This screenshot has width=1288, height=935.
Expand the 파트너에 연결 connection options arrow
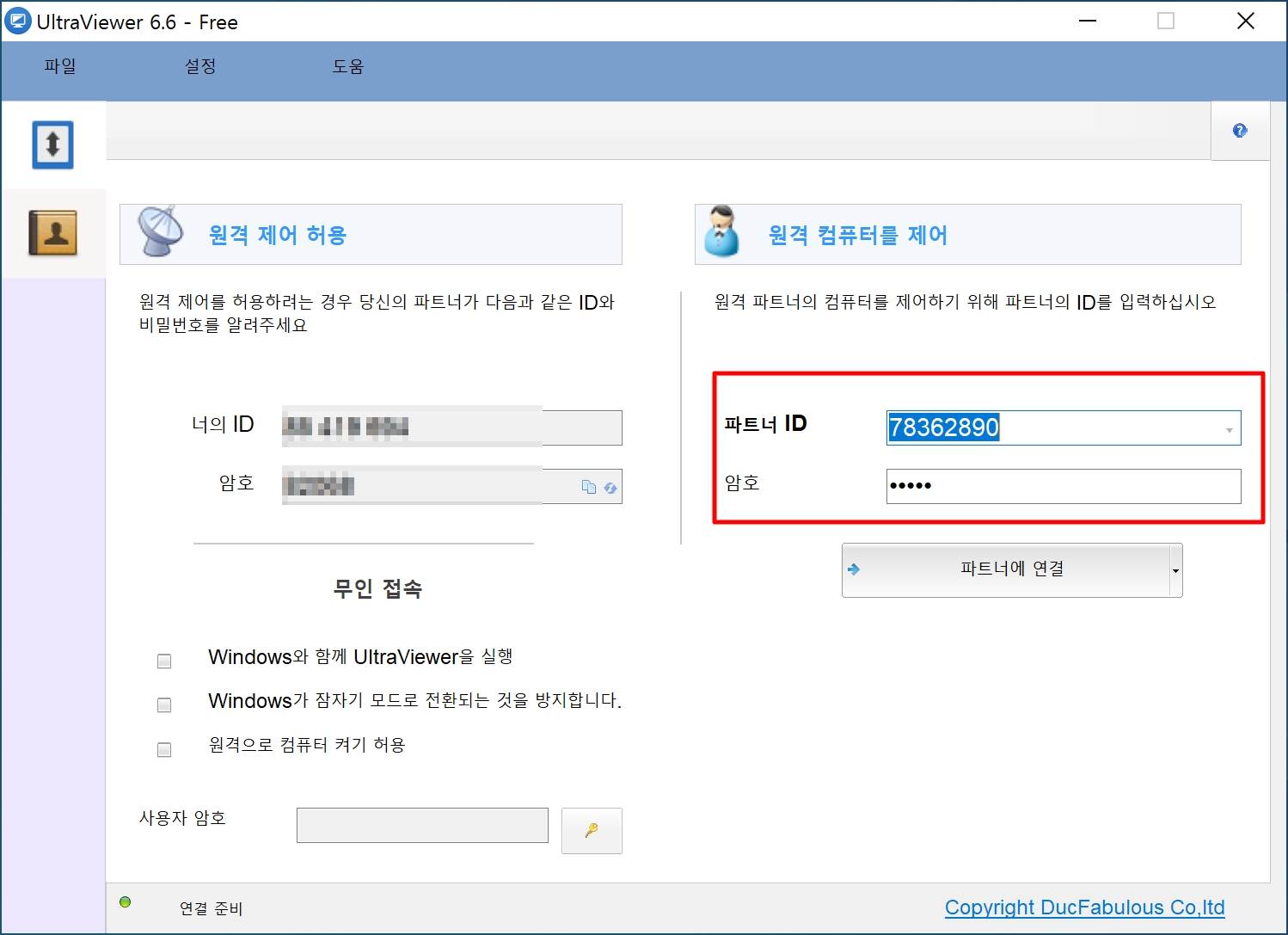1175,570
